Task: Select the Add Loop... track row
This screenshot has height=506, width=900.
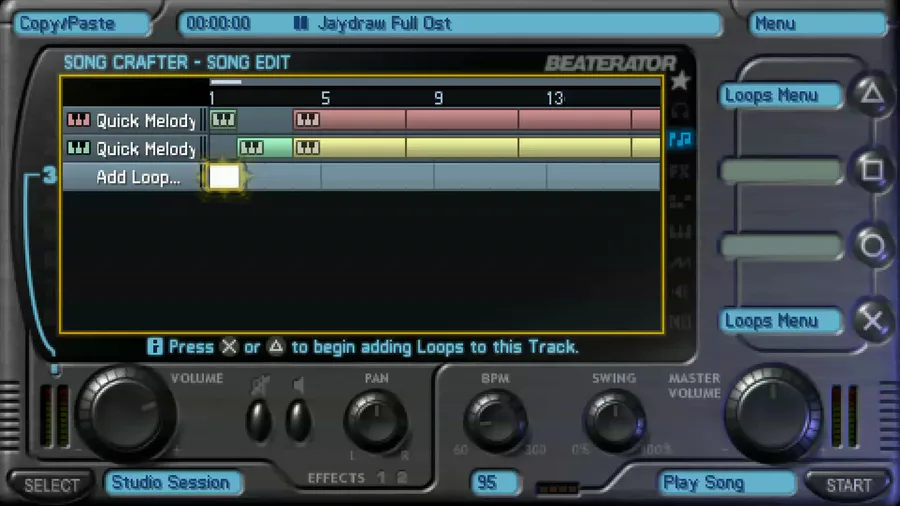Action: point(362,177)
